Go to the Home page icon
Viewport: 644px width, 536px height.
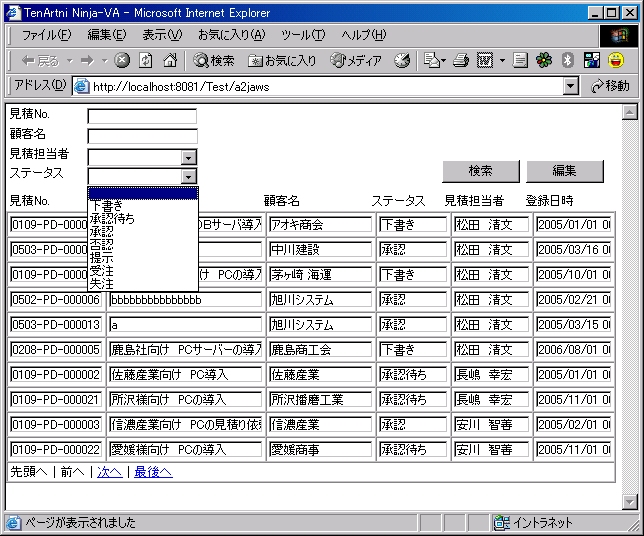pyautogui.click(x=170, y=60)
